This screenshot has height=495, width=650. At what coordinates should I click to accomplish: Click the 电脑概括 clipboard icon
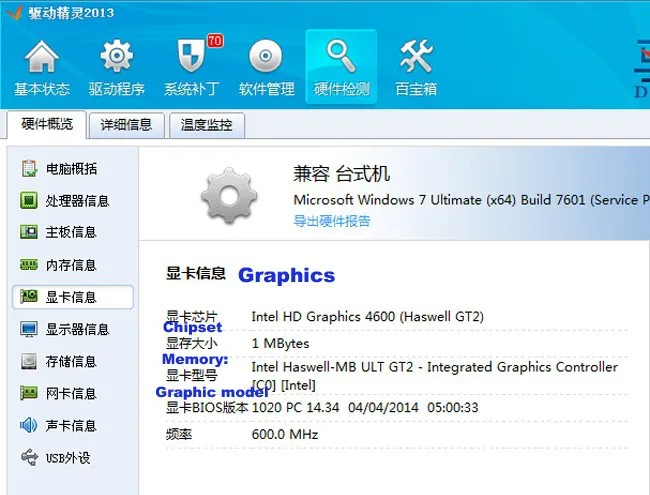click(29, 168)
